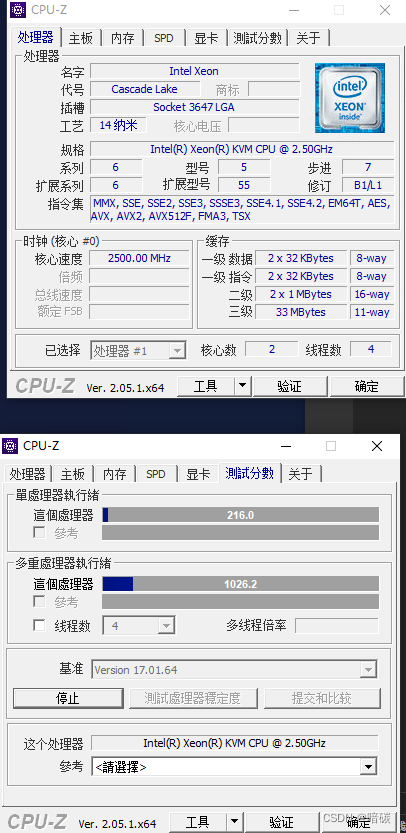Click the 工艺 value 14 纳米
This screenshot has height=833, width=406.
(118, 125)
